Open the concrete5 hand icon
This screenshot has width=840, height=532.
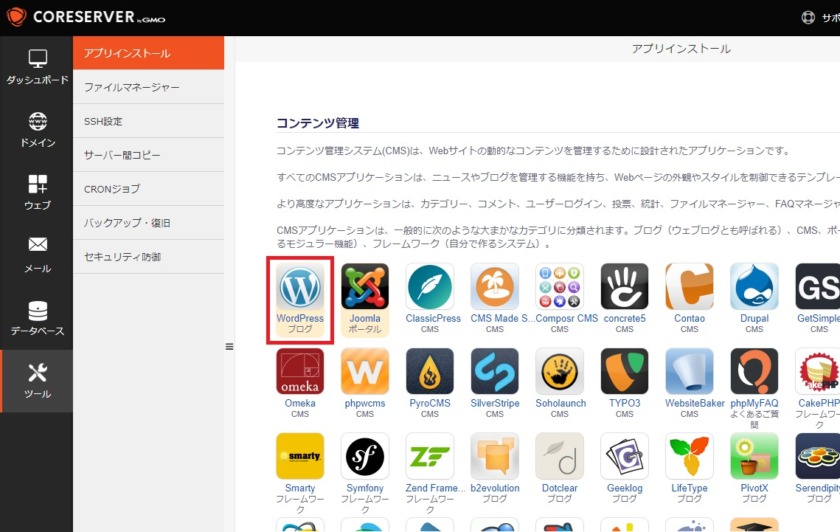tap(624, 287)
